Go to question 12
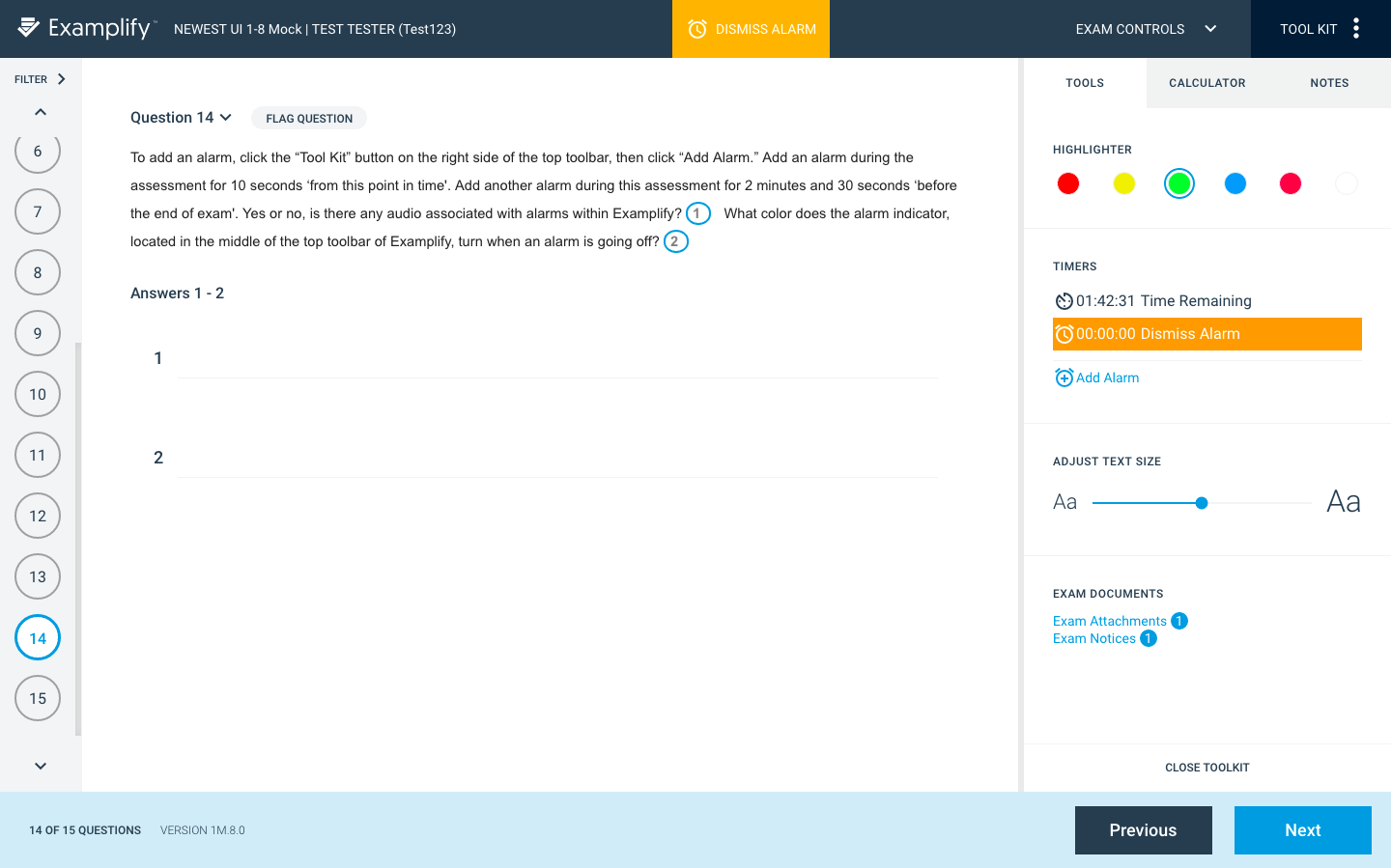Image resolution: width=1391 pixels, height=868 pixels. tap(38, 516)
